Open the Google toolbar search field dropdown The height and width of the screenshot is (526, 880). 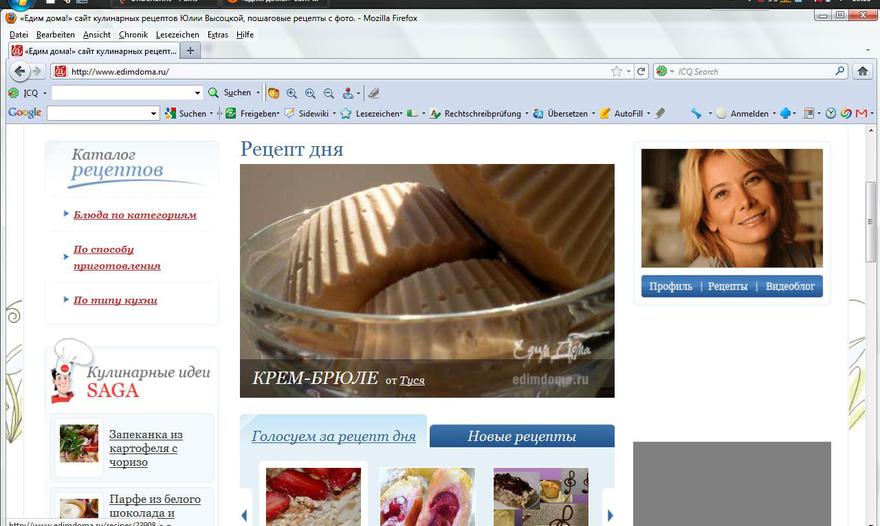pyautogui.click(x=154, y=114)
